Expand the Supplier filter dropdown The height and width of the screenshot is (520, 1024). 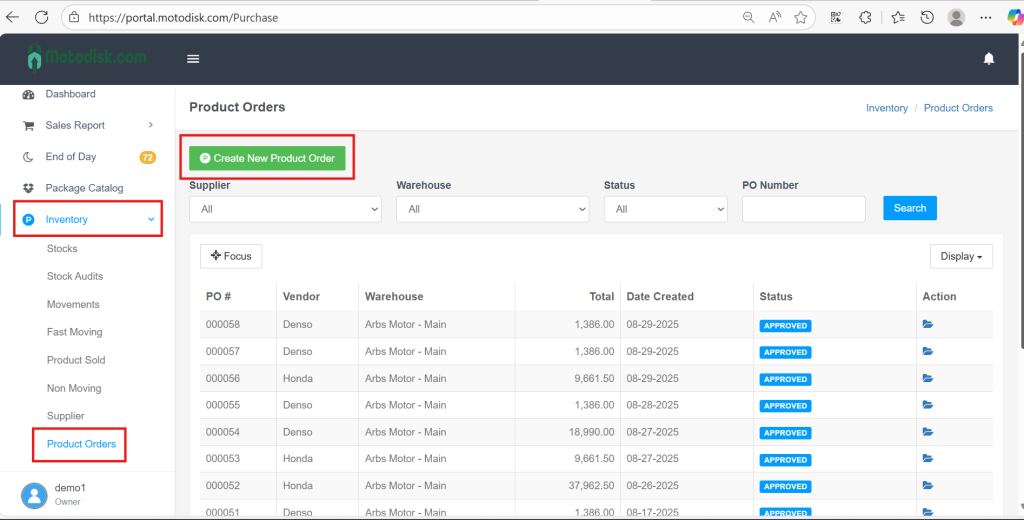click(x=285, y=209)
